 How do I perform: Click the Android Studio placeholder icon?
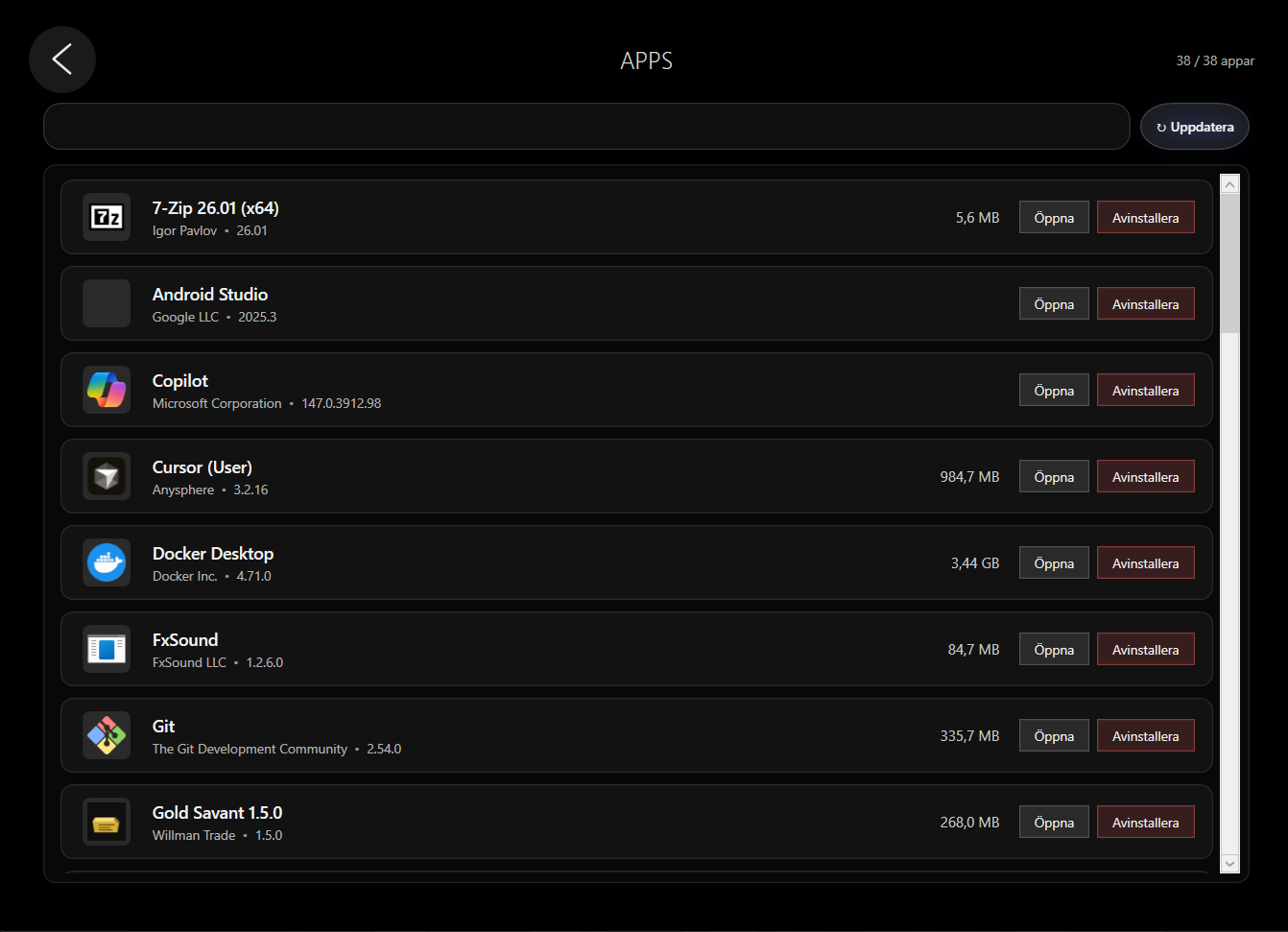107,303
